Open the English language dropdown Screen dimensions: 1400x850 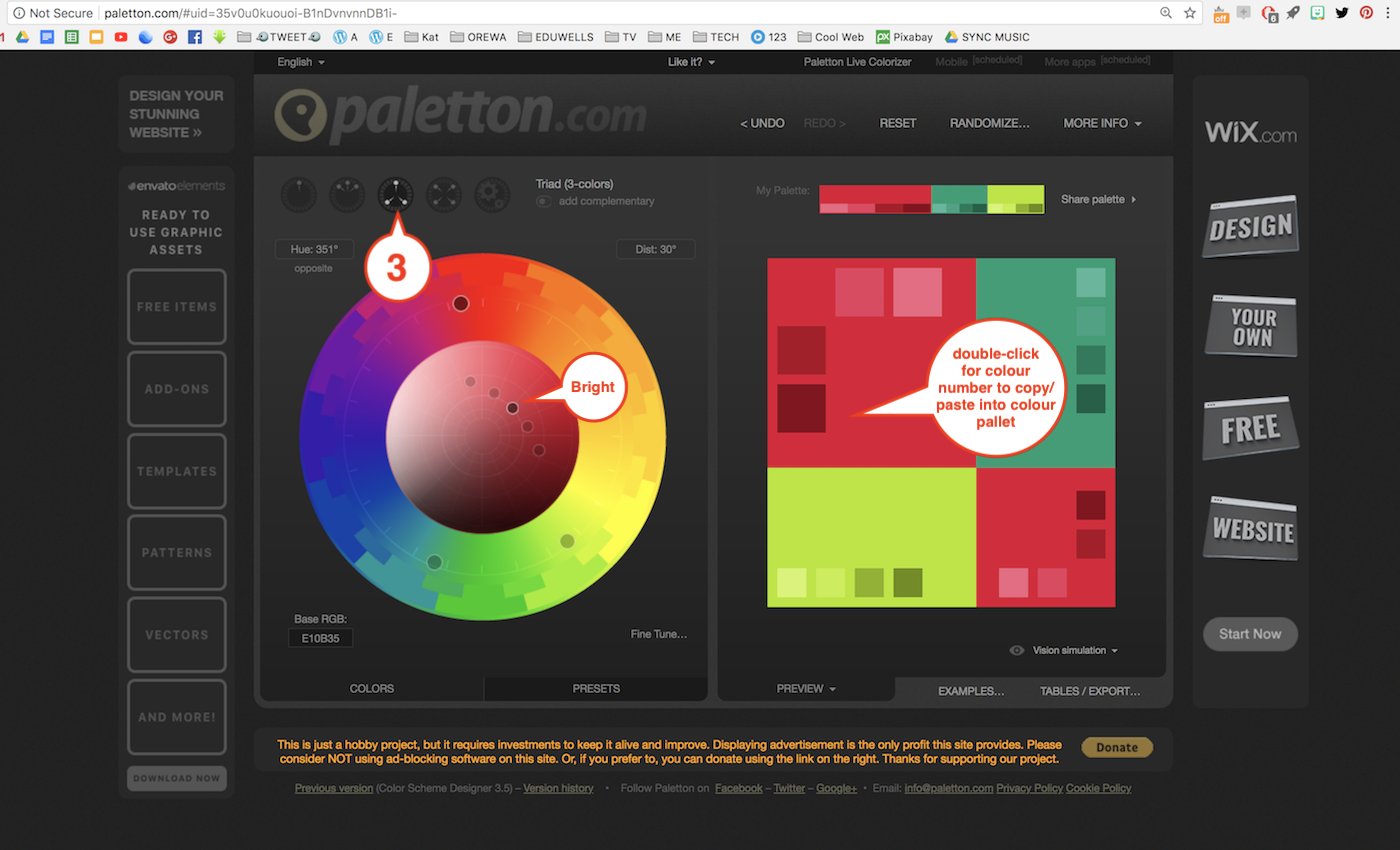[301, 62]
